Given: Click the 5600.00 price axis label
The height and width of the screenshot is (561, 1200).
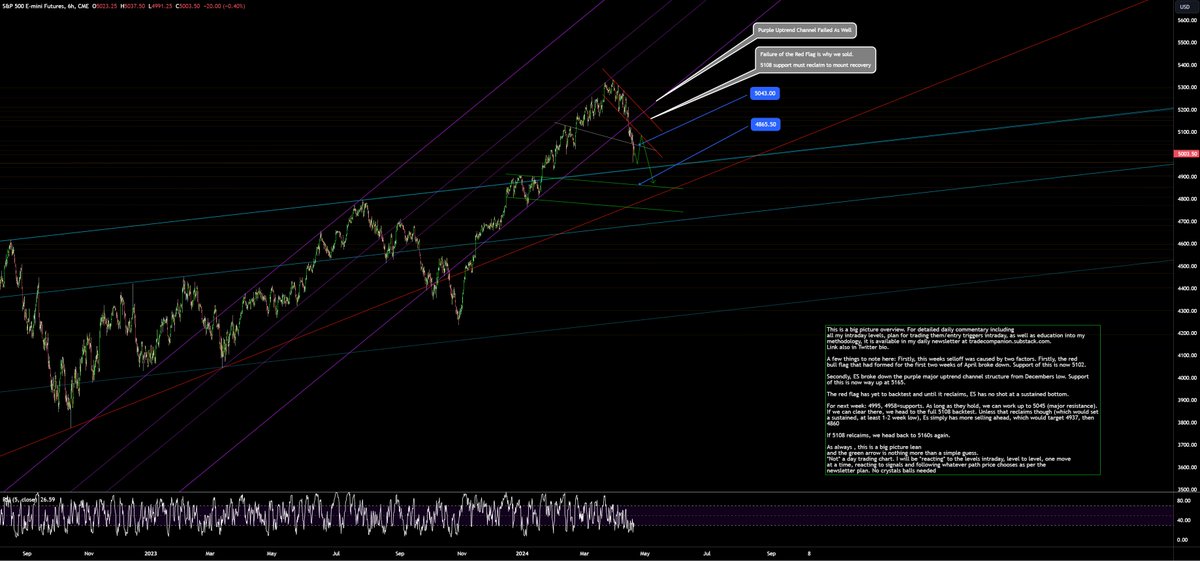Looking at the screenshot, I should pyautogui.click(x=1186, y=20).
